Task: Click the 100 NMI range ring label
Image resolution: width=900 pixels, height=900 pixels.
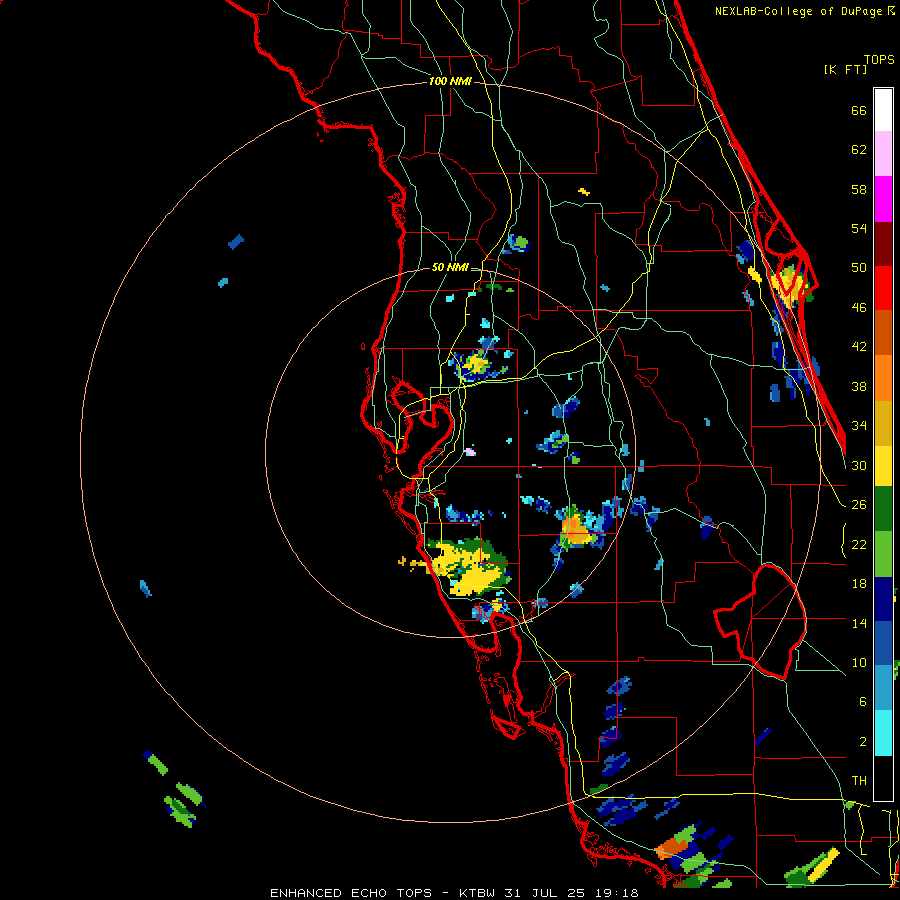Action: pyautogui.click(x=450, y=82)
